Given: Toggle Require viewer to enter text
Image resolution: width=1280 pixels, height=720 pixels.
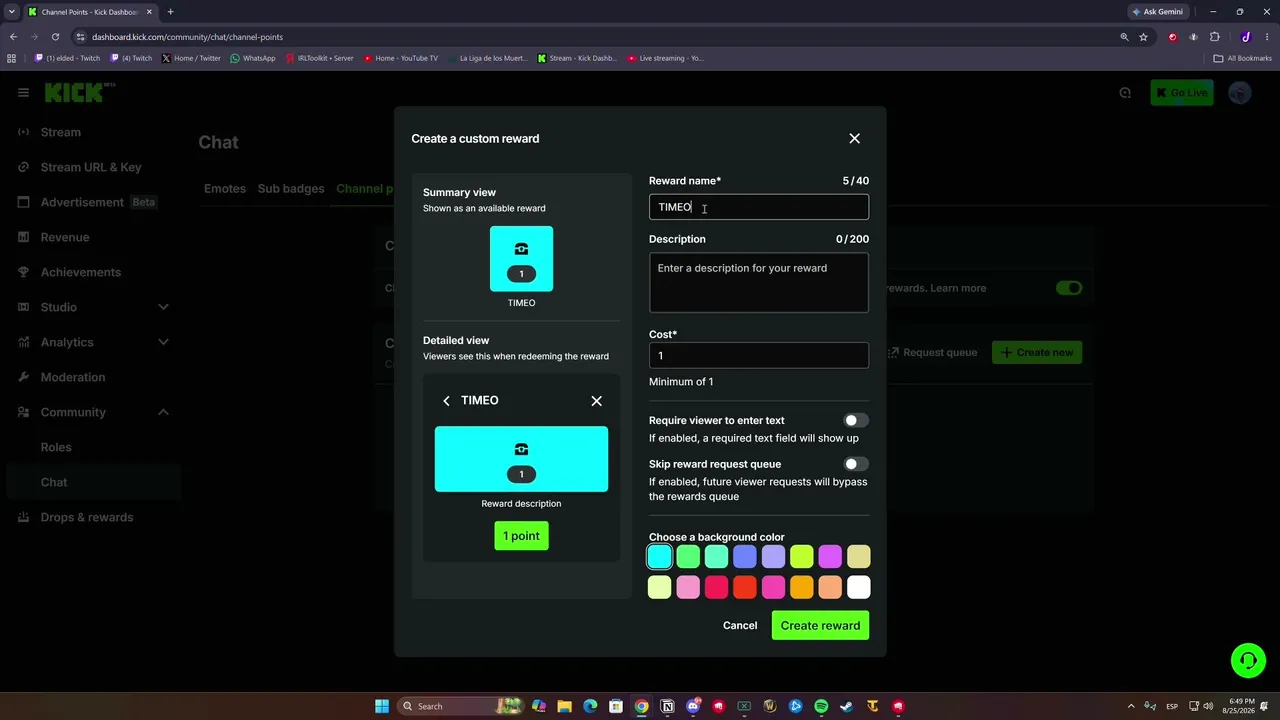Looking at the screenshot, I should coord(856,421).
